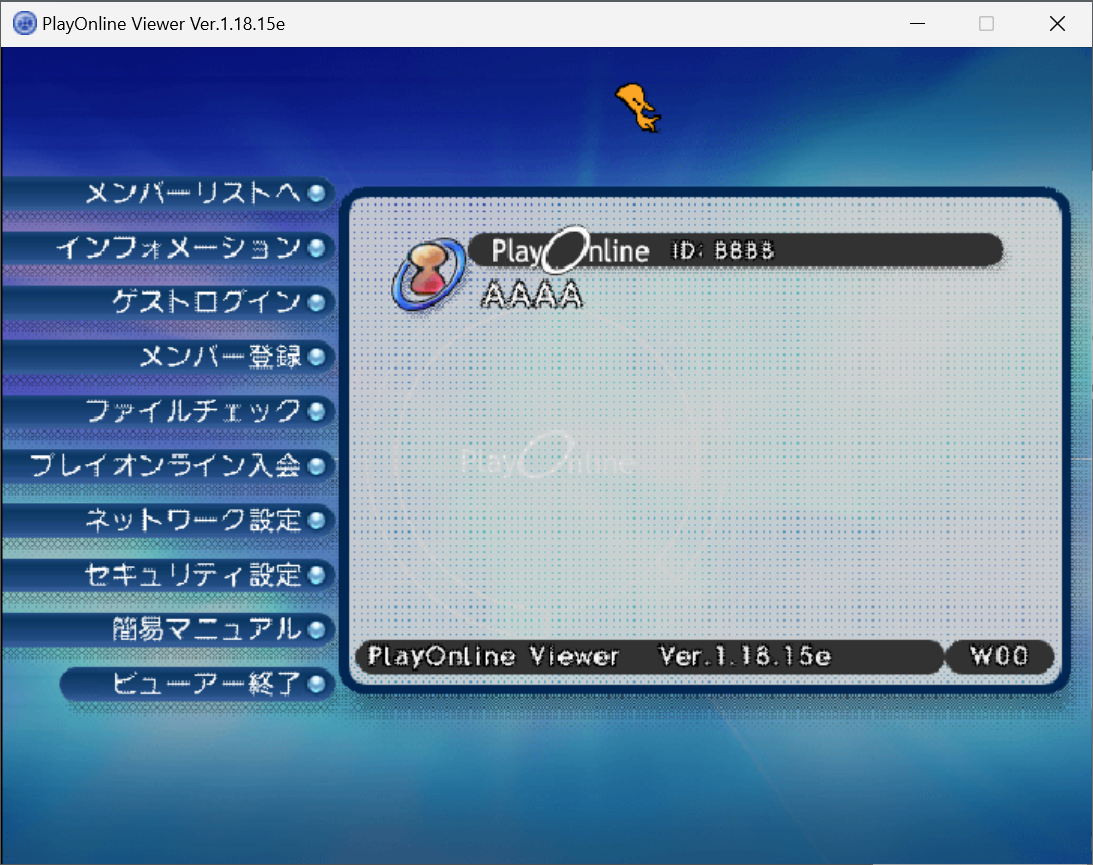Viewport: 1093px width, 865px height.
Task: Click the orange squid mascot icon
Action: coord(637,107)
